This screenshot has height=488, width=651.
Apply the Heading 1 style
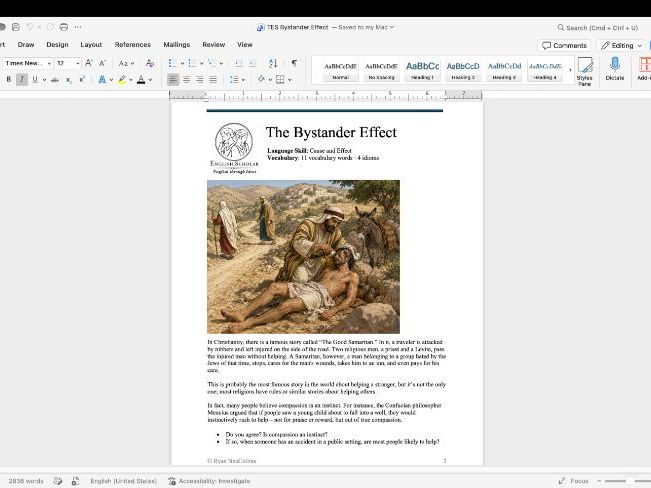[x=422, y=70]
